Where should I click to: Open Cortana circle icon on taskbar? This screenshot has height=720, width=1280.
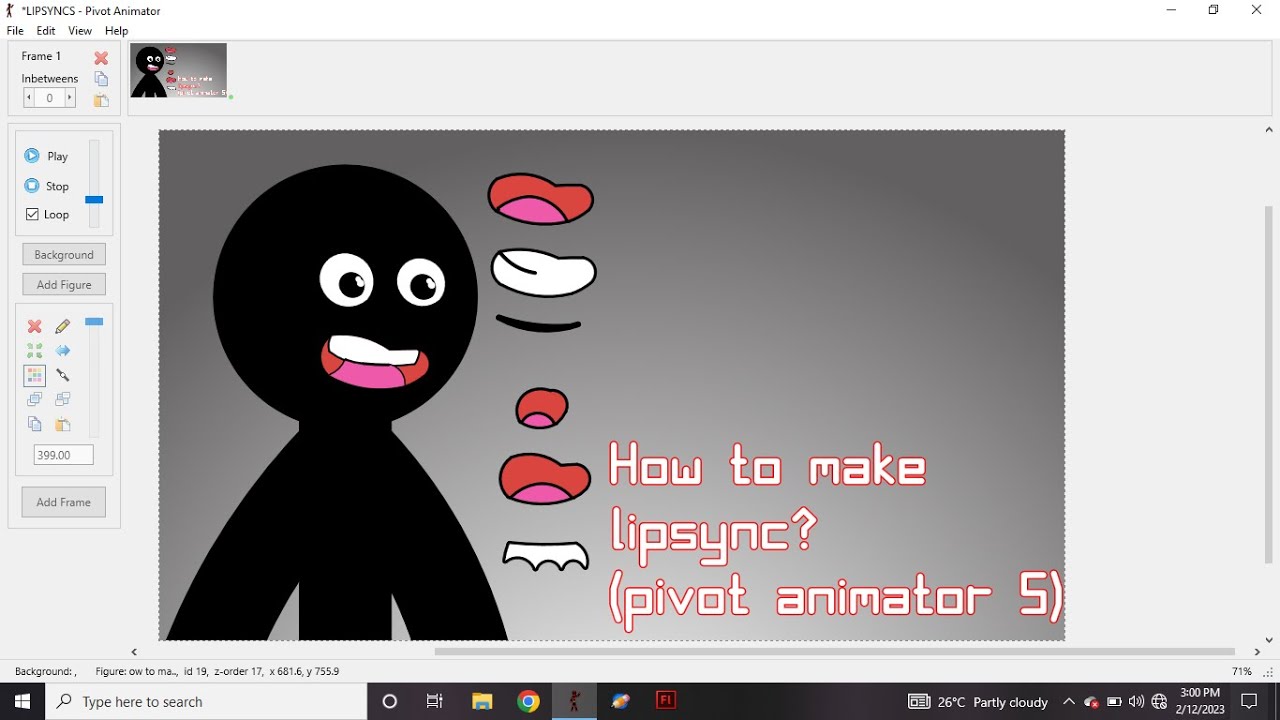(x=390, y=701)
